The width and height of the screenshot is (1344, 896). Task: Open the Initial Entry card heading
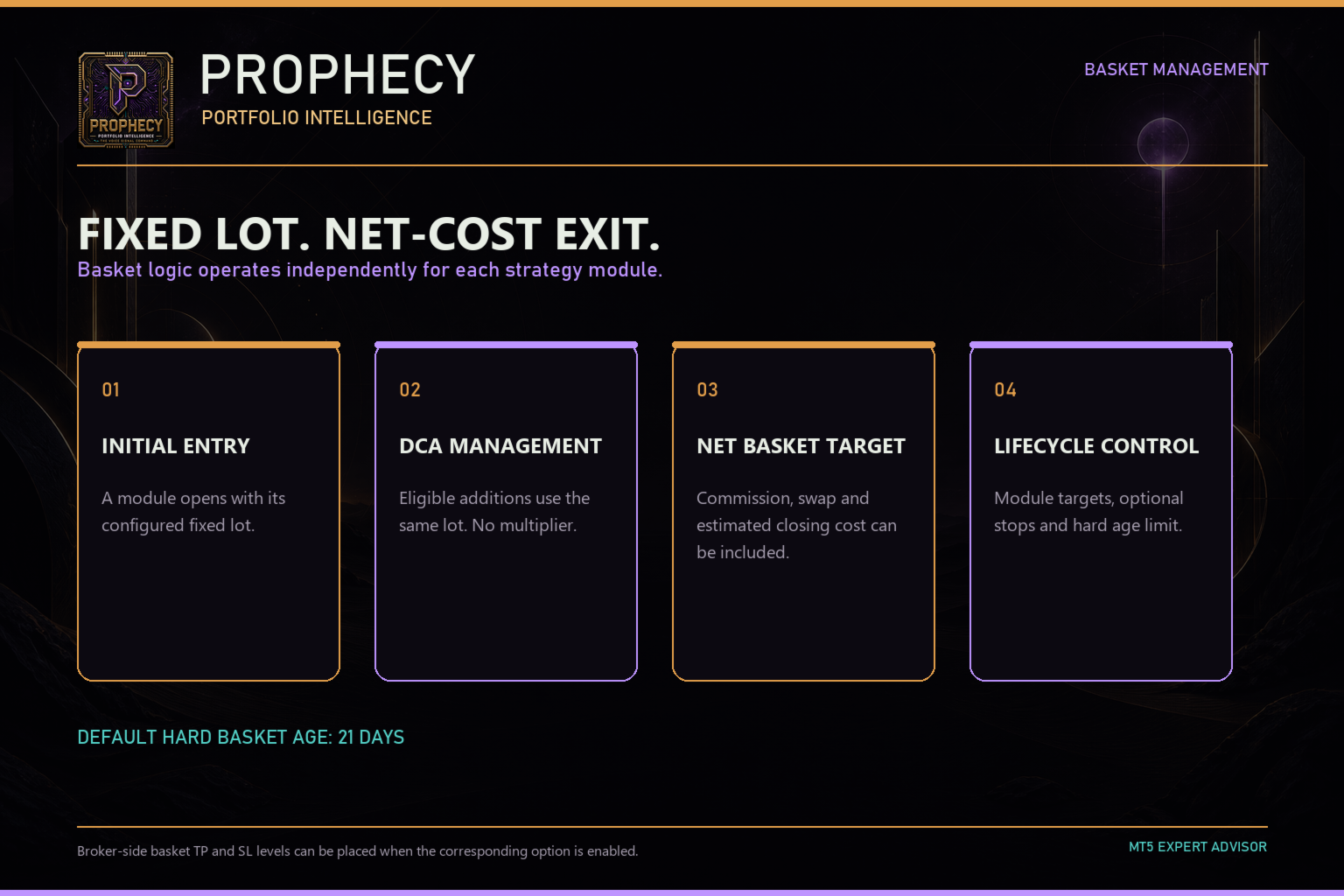click(176, 445)
